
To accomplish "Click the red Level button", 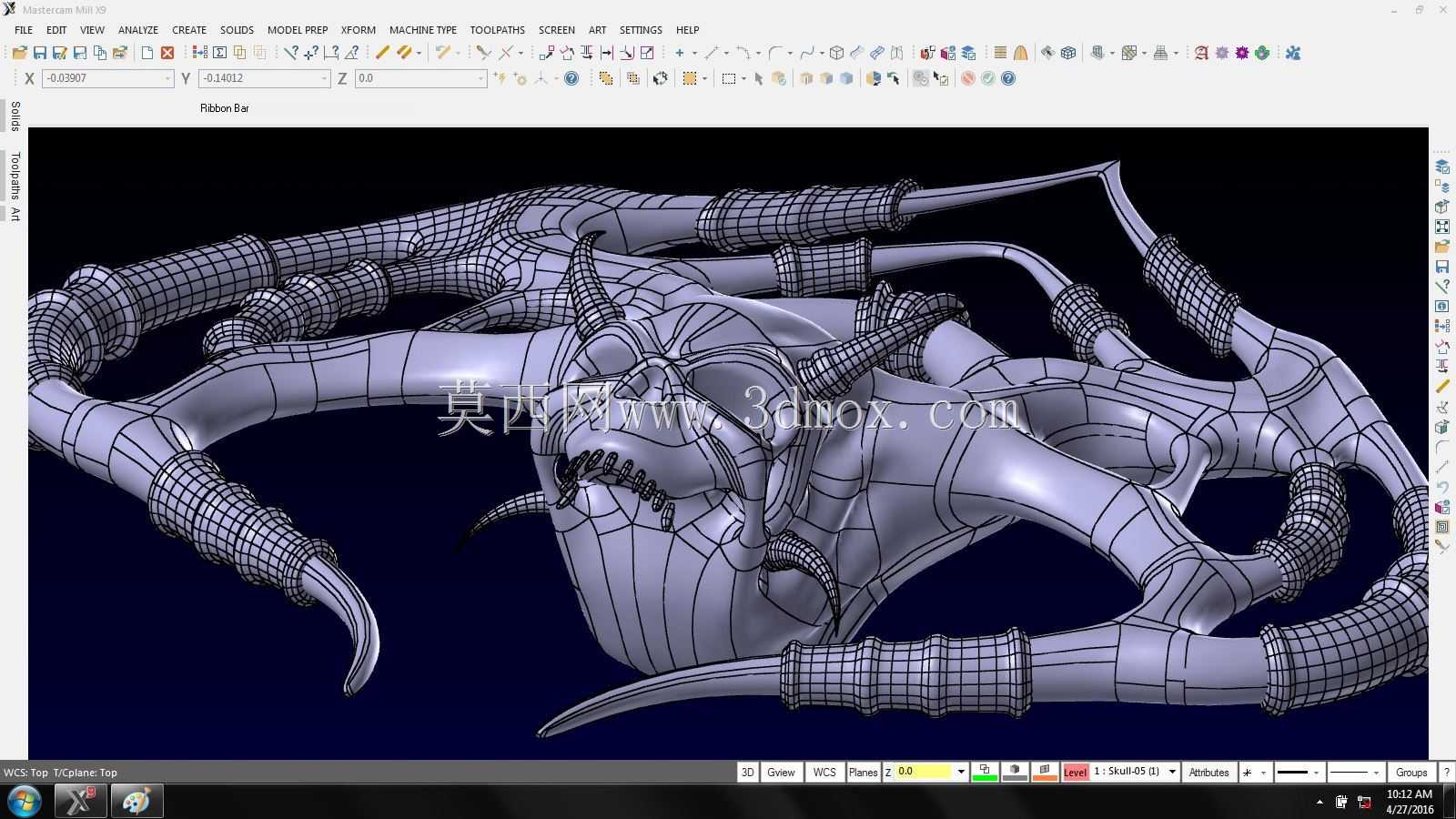I will tap(1076, 772).
